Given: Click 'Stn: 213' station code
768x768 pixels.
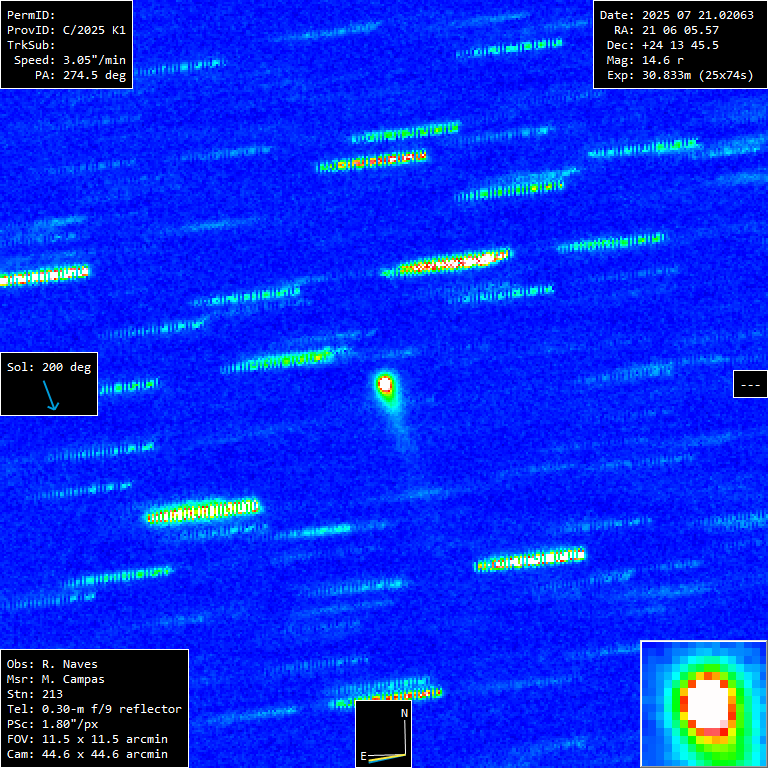Looking at the screenshot, I should coord(34,694).
